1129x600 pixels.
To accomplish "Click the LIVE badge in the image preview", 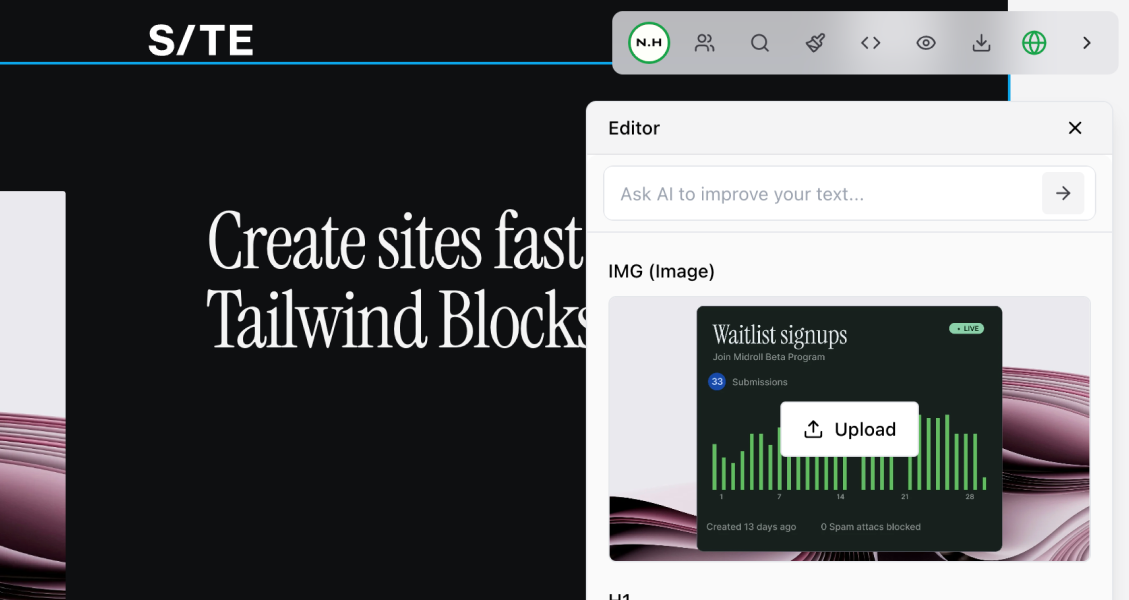I will tap(966, 328).
